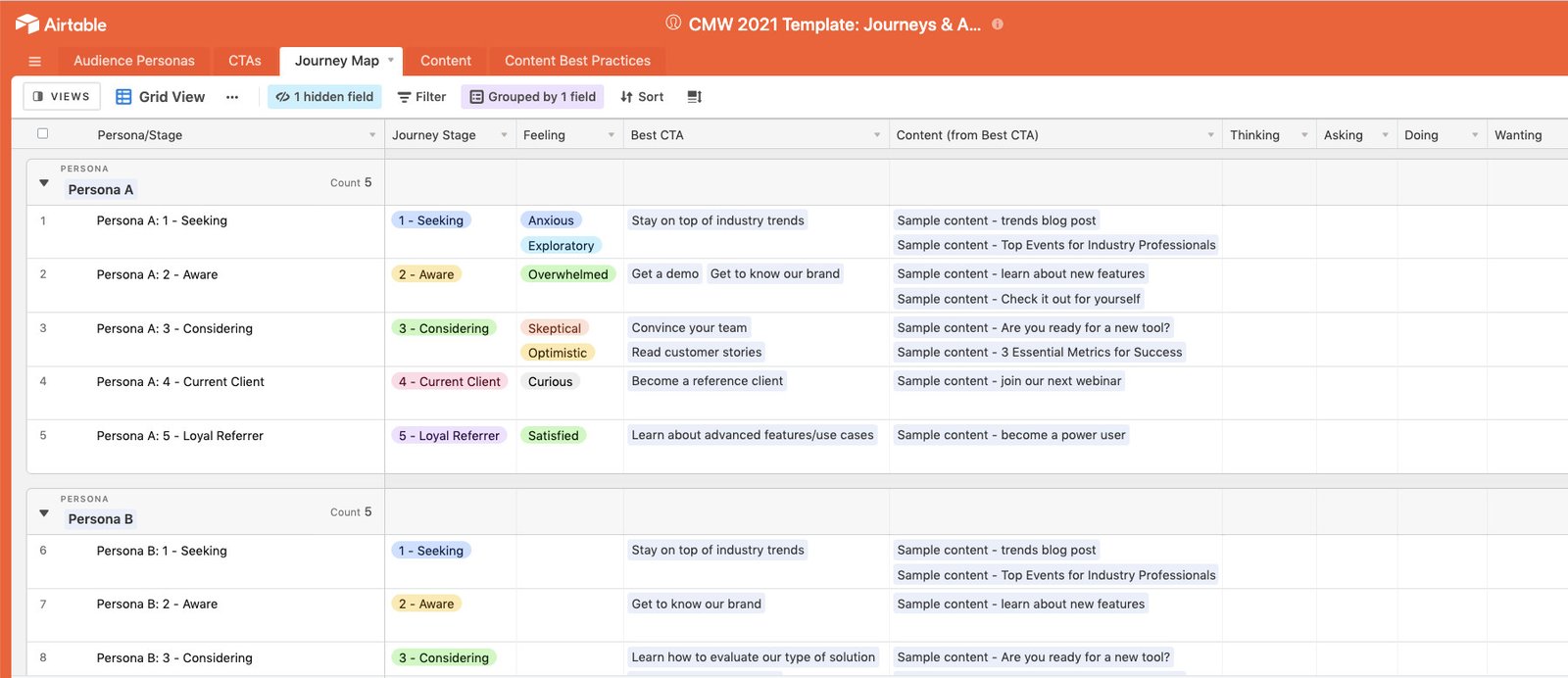
Task: Click the base icon left of CMW title
Action: [673, 23]
